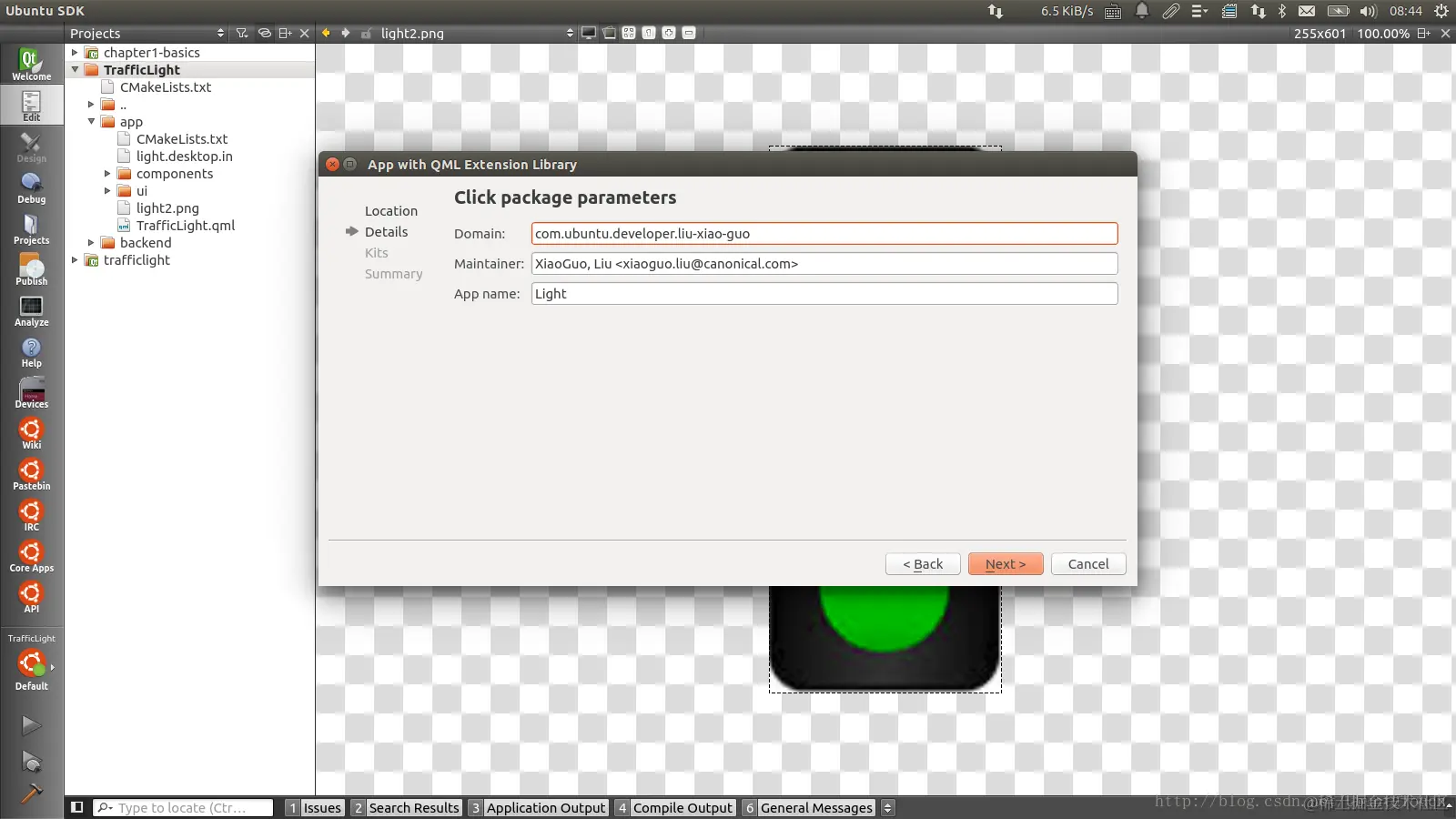Zoom in on the image
The image size is (1456, 819).
click(669, 33)
